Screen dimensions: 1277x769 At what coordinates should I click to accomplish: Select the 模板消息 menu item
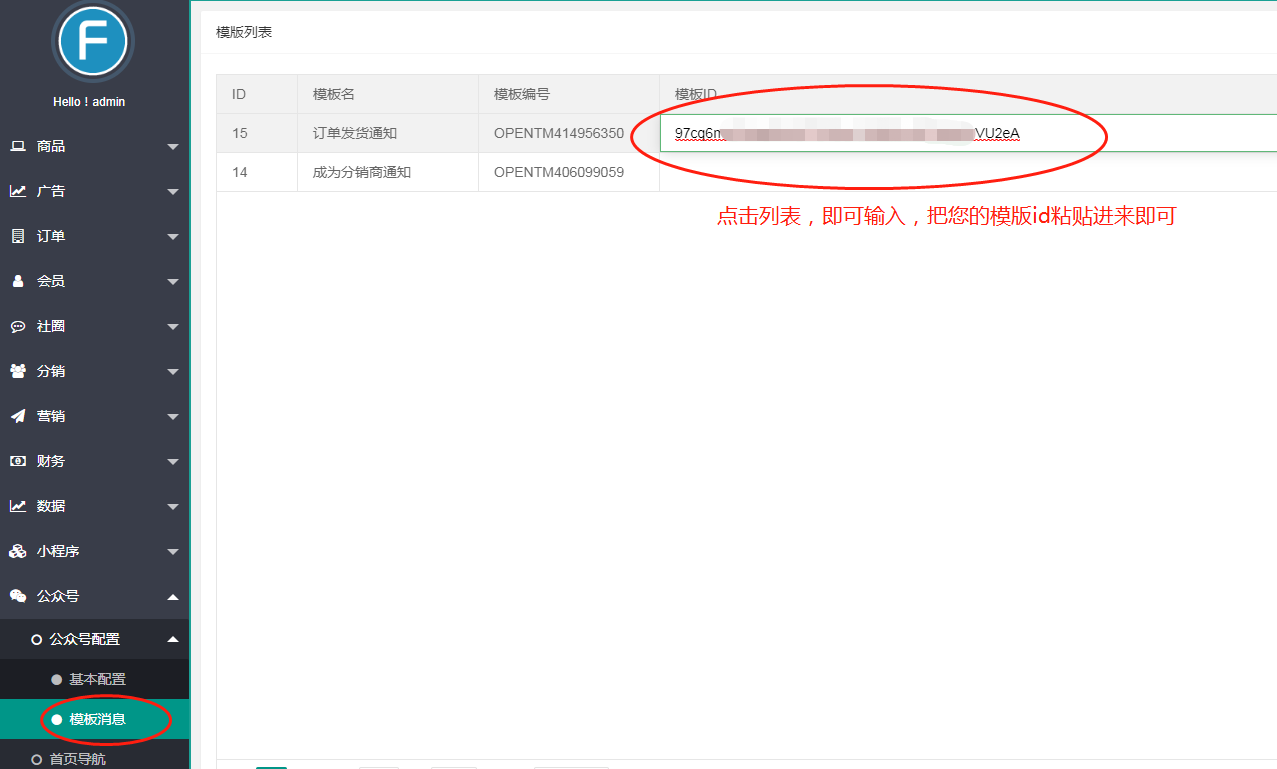[97, 719]
